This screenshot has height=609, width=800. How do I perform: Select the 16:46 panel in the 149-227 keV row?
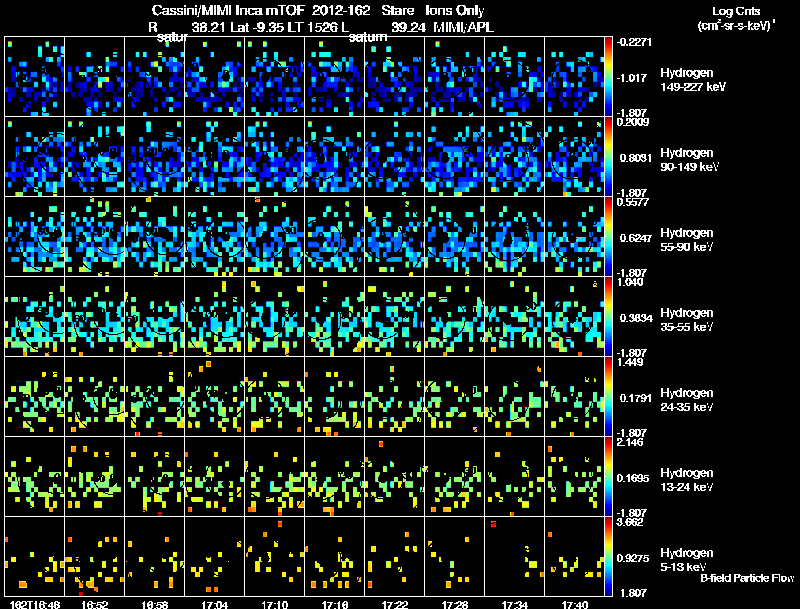[35, 77]
